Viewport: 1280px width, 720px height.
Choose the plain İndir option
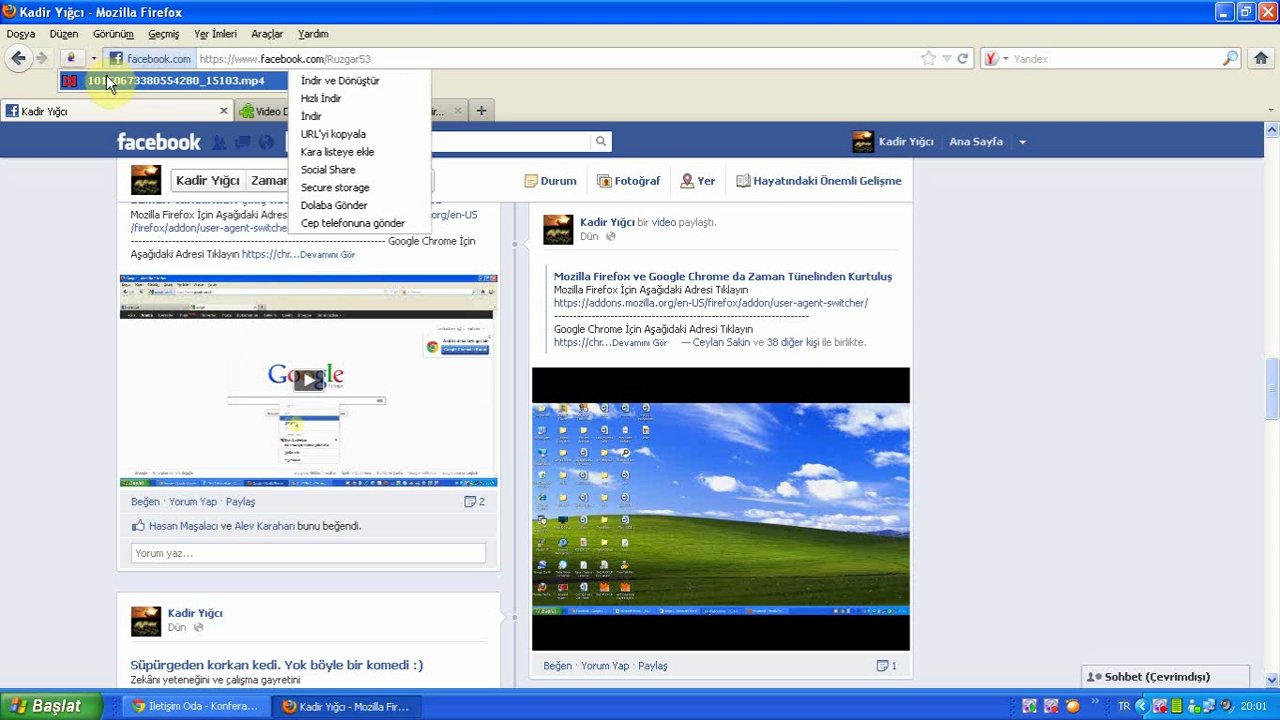click(311, 116)
